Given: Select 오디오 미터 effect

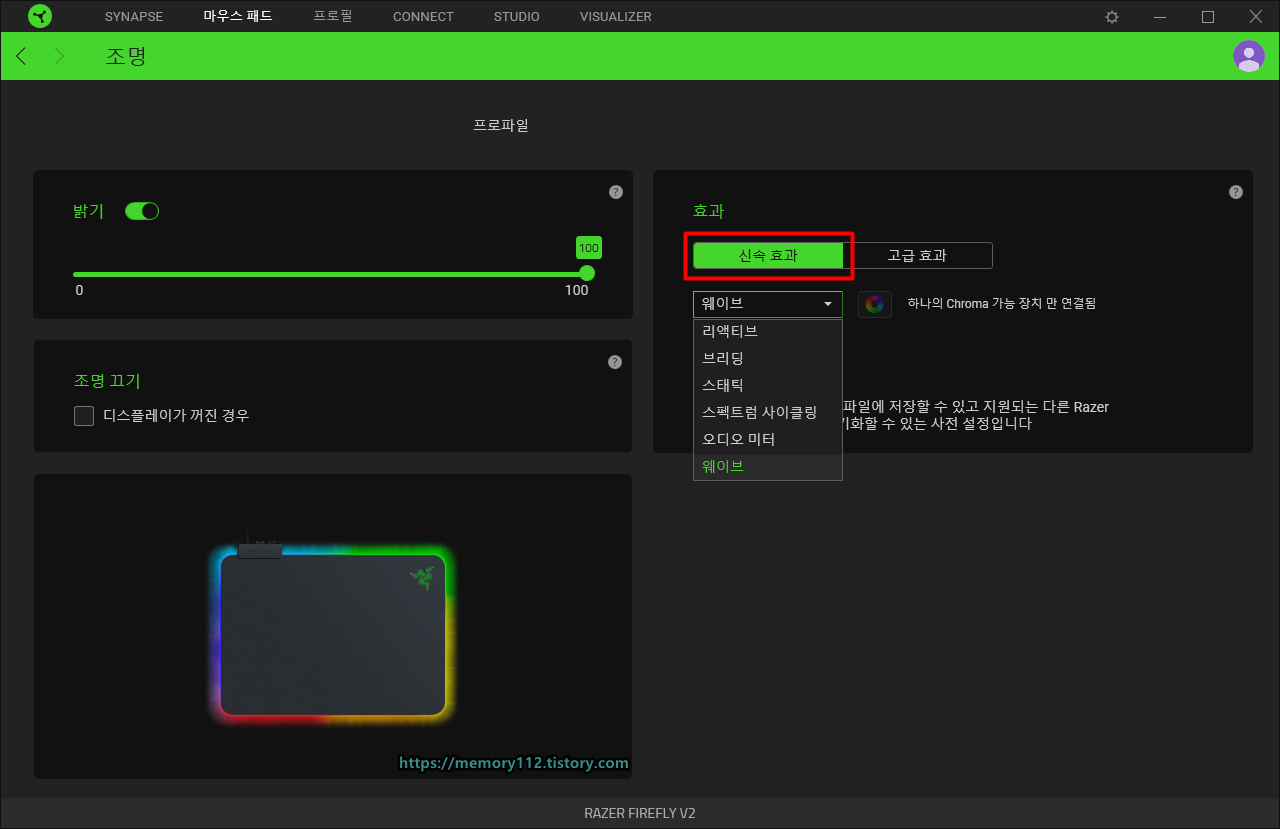Looking at the screenshot, I should tap(768, 439).
